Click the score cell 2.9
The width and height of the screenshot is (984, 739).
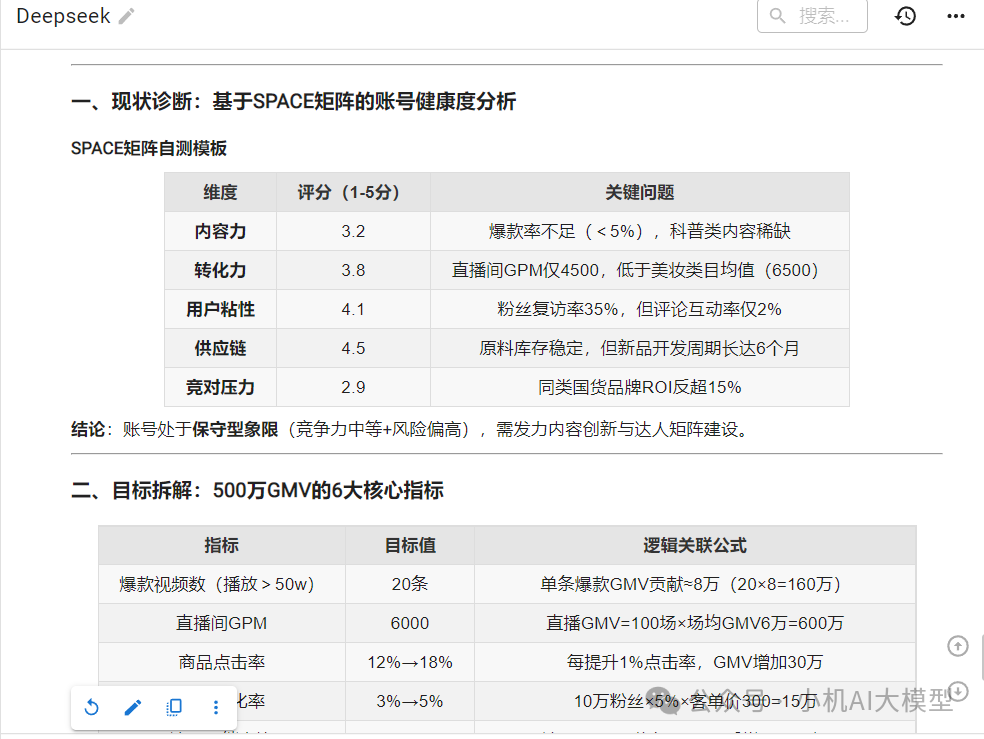[353, 387]
